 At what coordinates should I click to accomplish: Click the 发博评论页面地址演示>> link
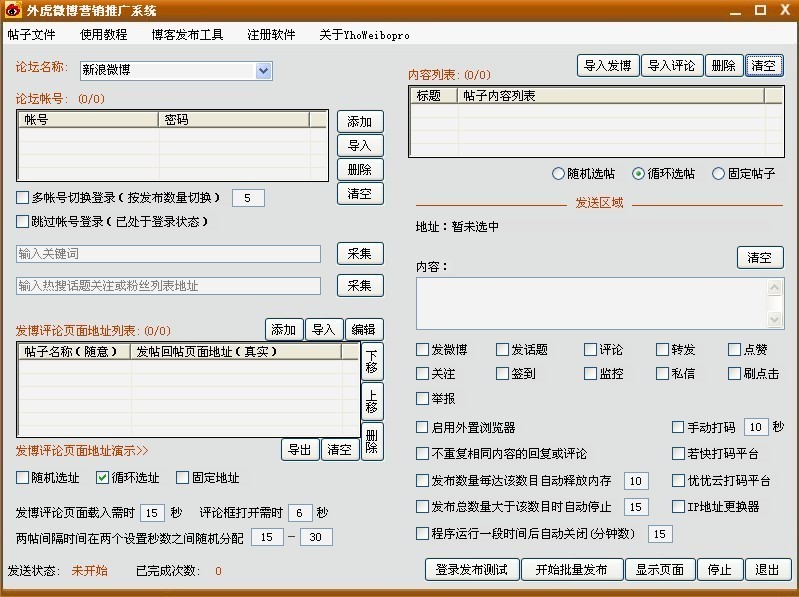(x=82, y=451)
